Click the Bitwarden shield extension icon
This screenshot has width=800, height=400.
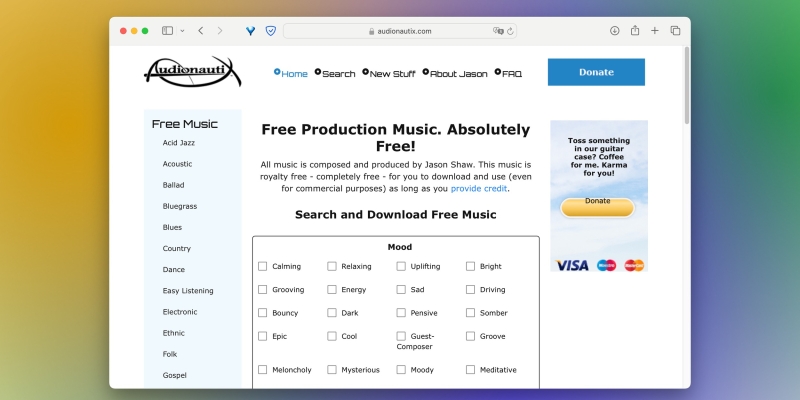(270, 31)
